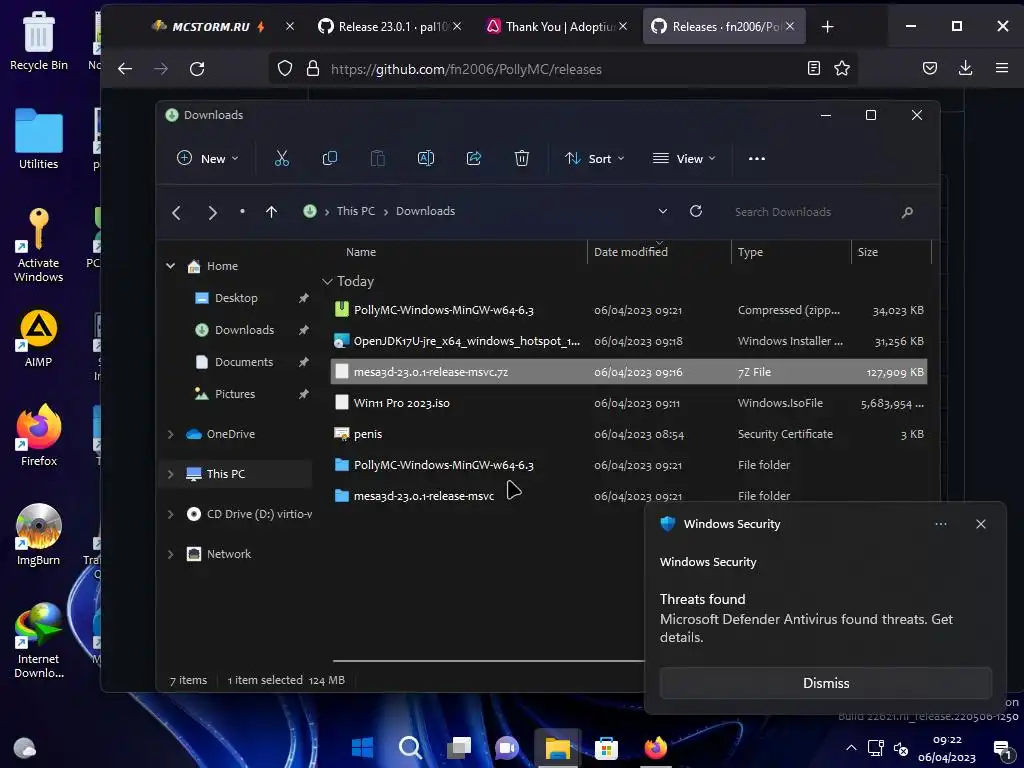The image size is (1024, 768).
Task: Dismiss the Windows Security notification
Action: pos(825,683)
